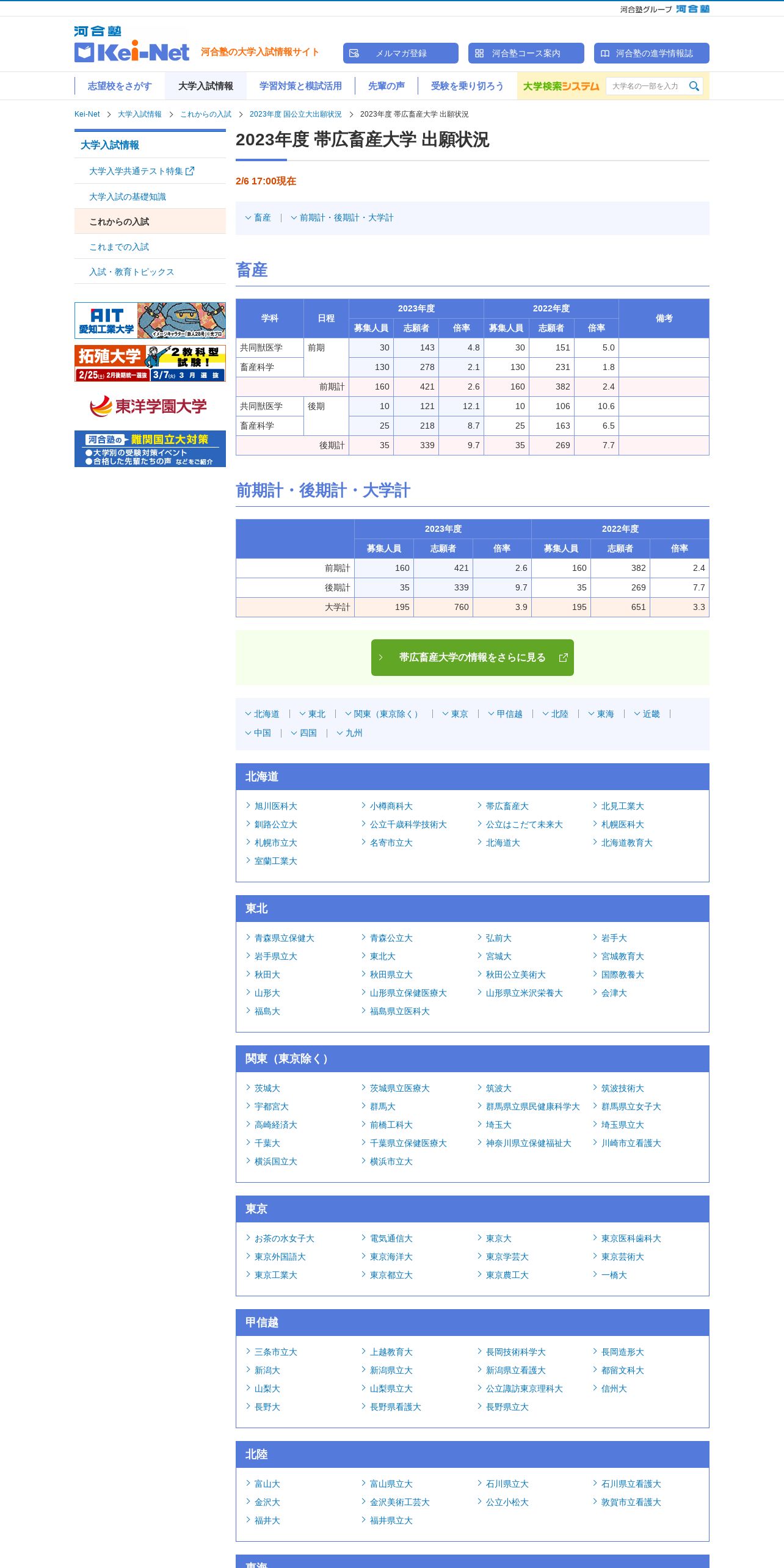This screenshot has height=1568, width=784.
Task: Open 帯広畜産大 link in 北海道 list
Action: 507,806
